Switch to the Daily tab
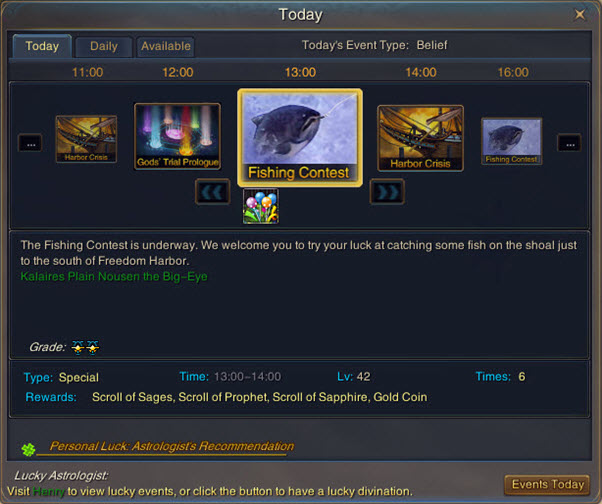This screenshot has width=602, height=504. [x=104, y=46]
